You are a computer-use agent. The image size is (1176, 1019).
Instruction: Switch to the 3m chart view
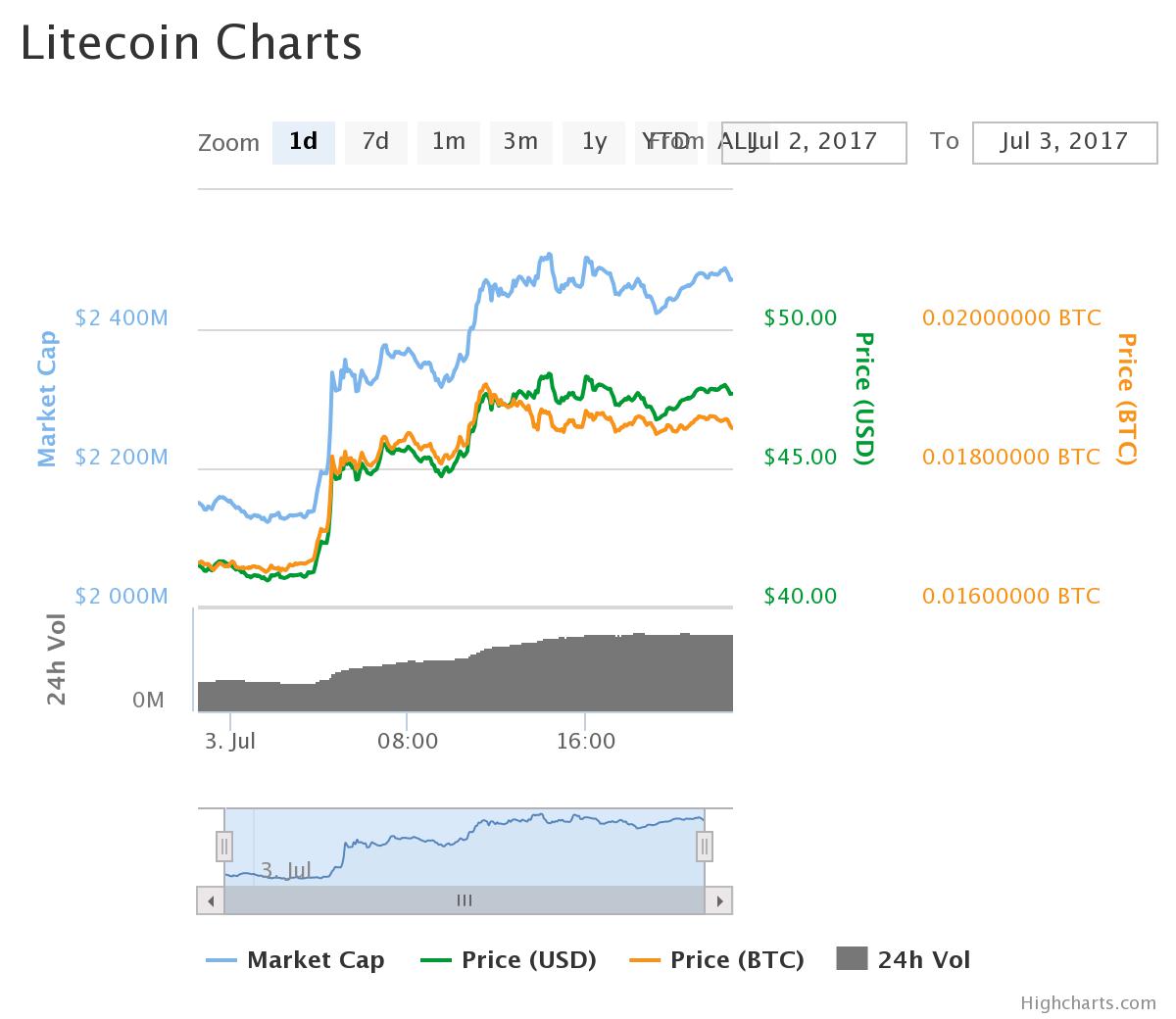click(520, 142)
